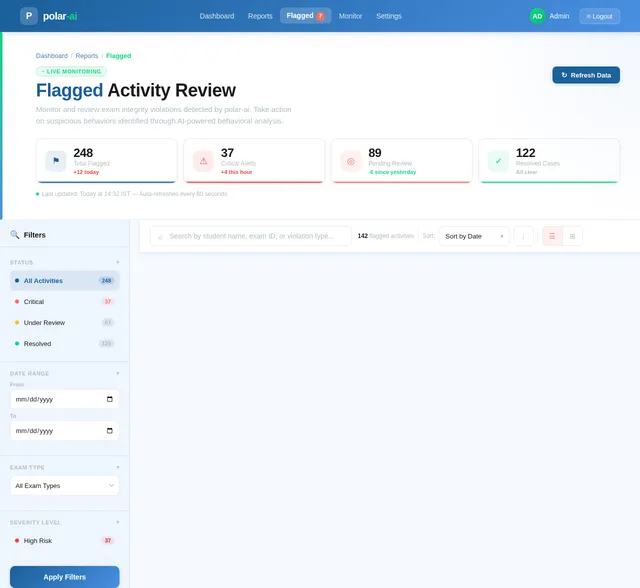Collapse the Severity Level filter section
The width and height of the screenshot is (640, 588).
tap(118, 522)
